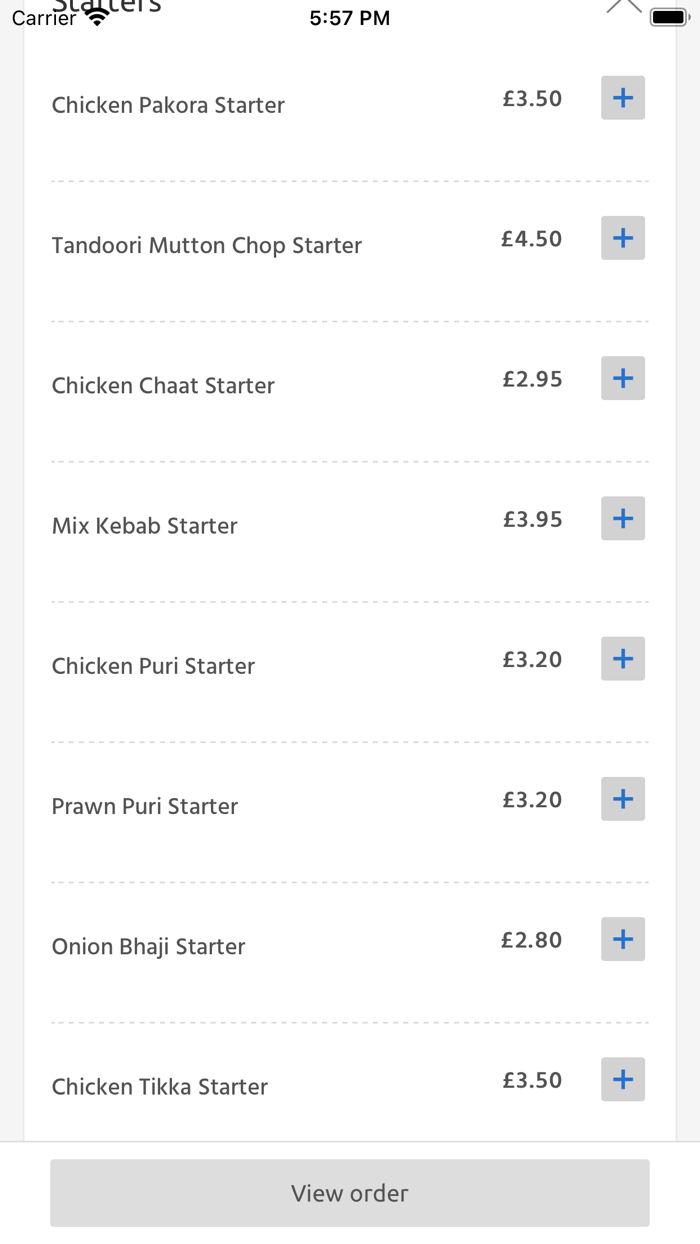Image resolution: width=700 pixels, height=1244 pixels.
Task: Select the Mix Kebab Starter item name
Action: pos(144,525)
